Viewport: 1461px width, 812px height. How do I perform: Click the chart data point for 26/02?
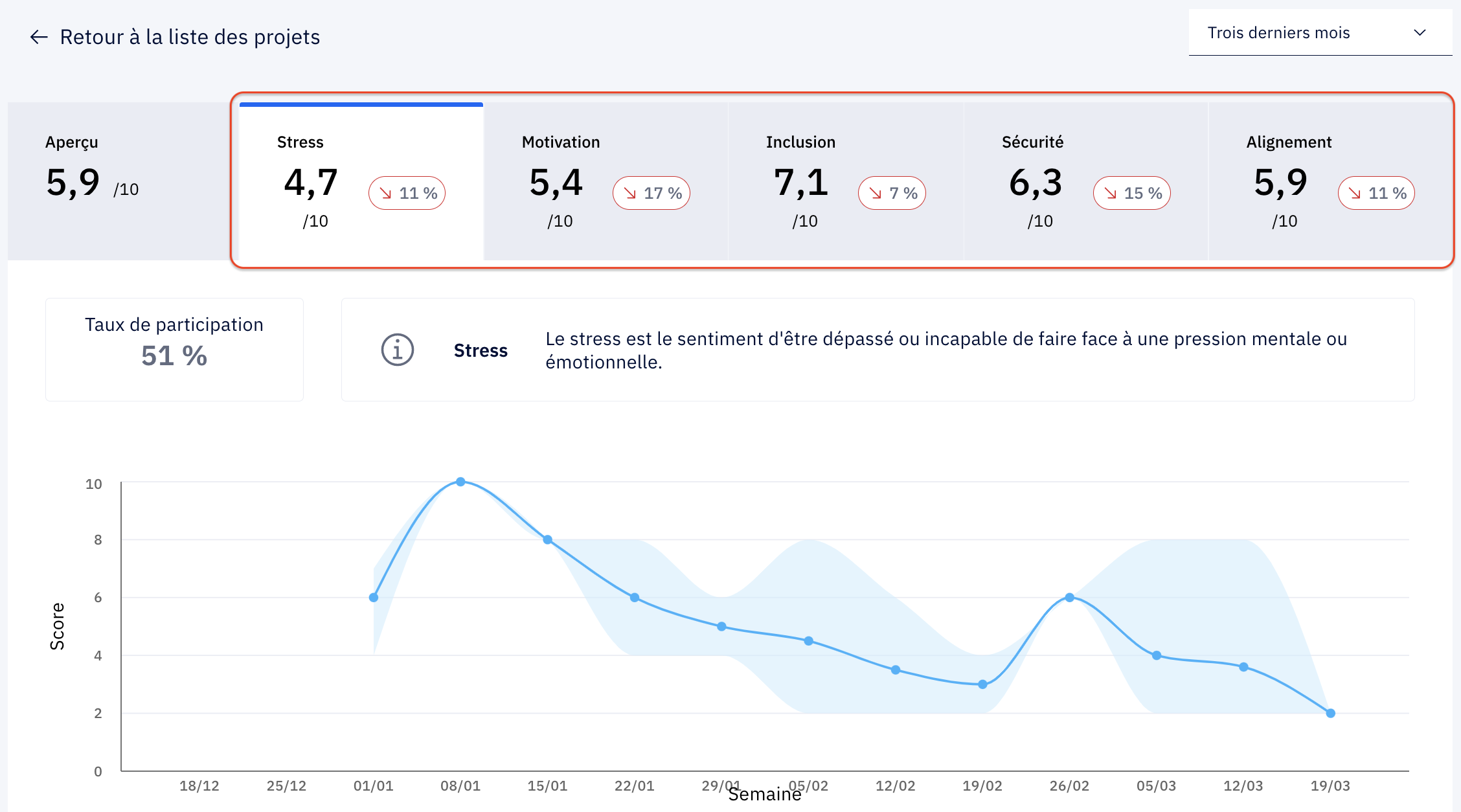click(x=1069, y=597)
